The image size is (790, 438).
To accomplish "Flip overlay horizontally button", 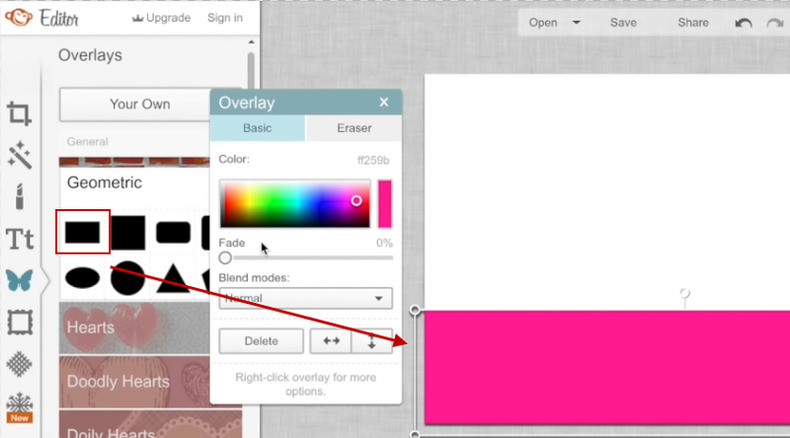I will [331, 341].
